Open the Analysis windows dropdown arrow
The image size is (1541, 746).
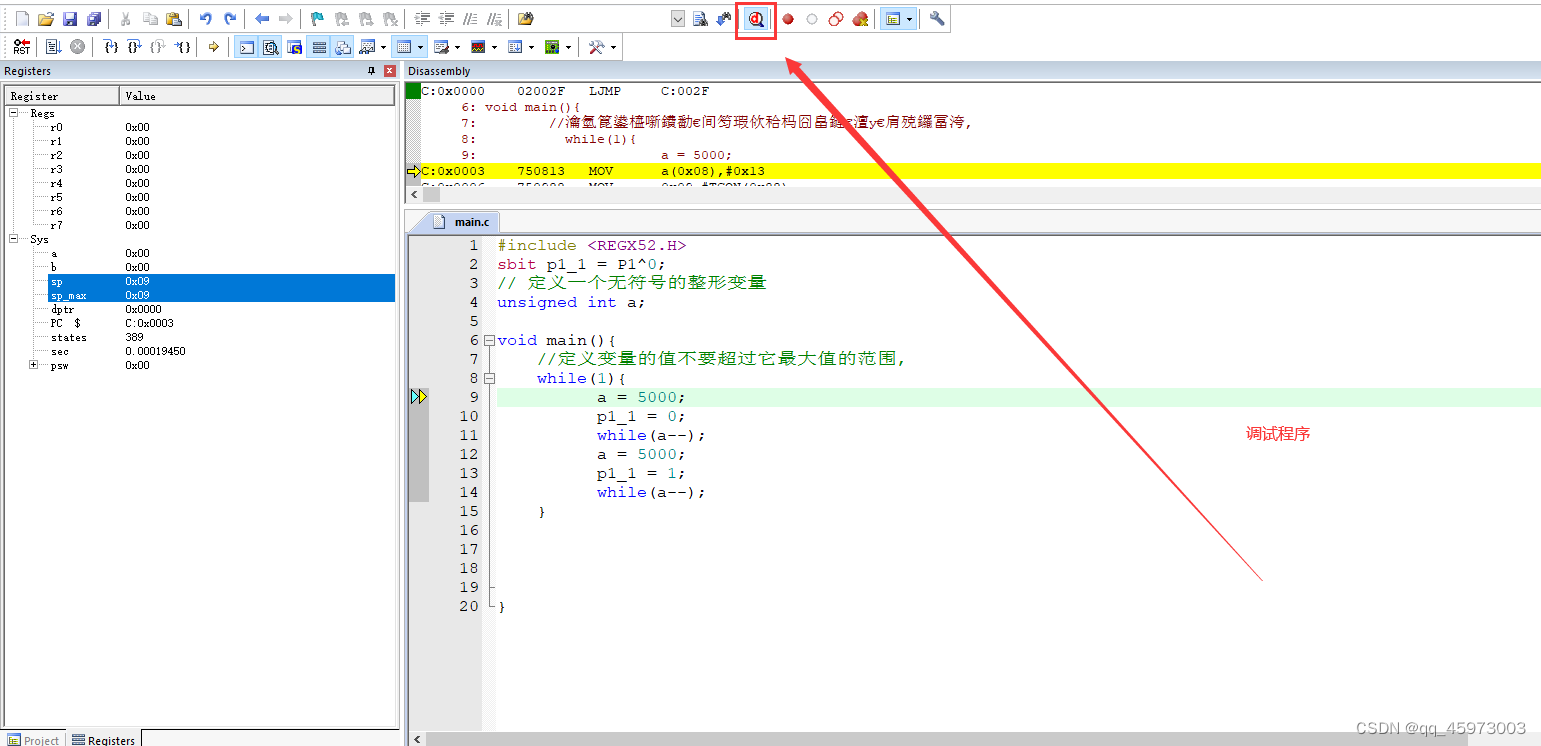tap(494, 47)
